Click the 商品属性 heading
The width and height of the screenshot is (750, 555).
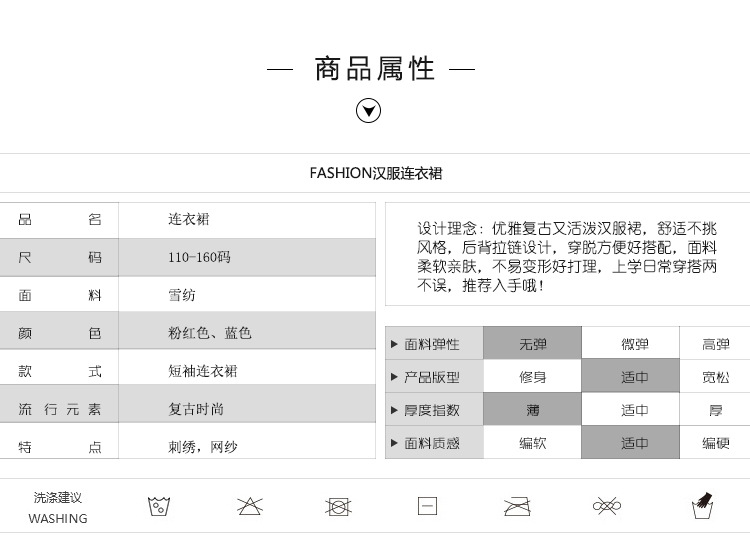click(375, 69)
